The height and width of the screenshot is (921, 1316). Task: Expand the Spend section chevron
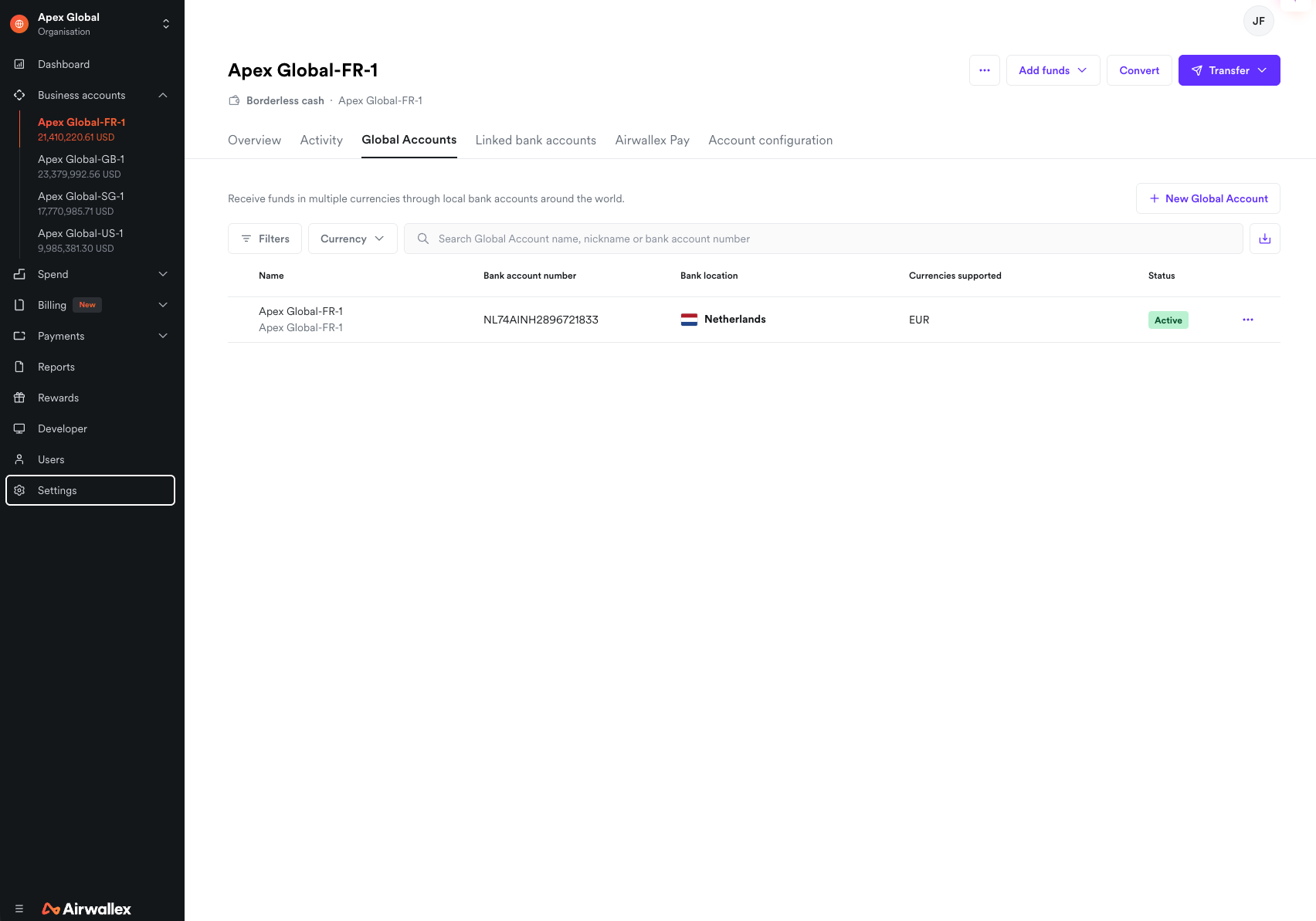pyautogui.click(x=163, y=274)
